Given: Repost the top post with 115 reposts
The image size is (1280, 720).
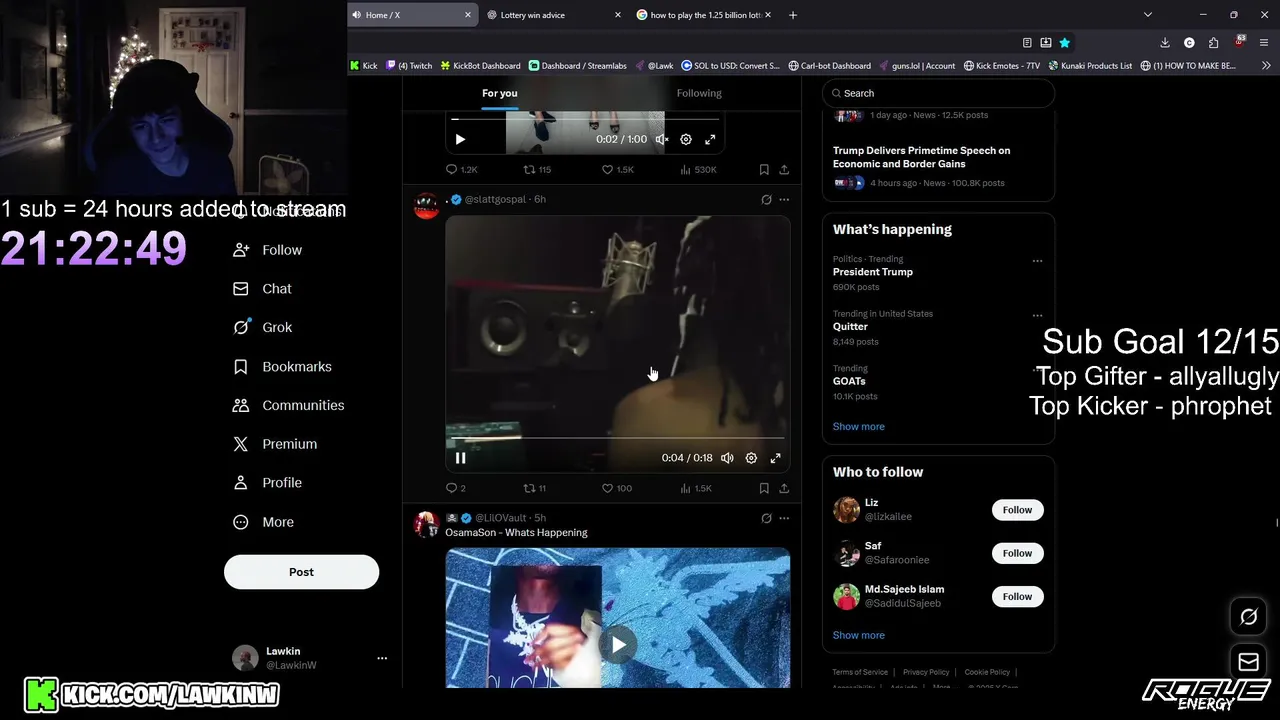Looking at the screenshot, I should tap(537, 170).
